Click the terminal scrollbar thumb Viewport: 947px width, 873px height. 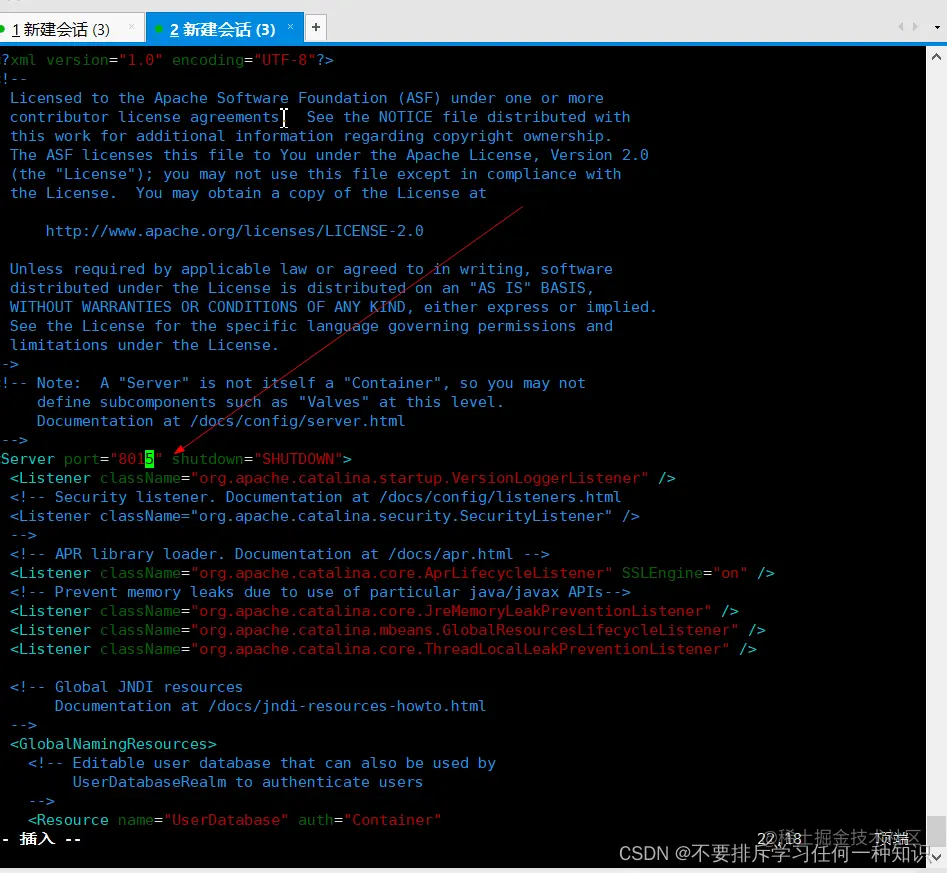click(936, 831)
